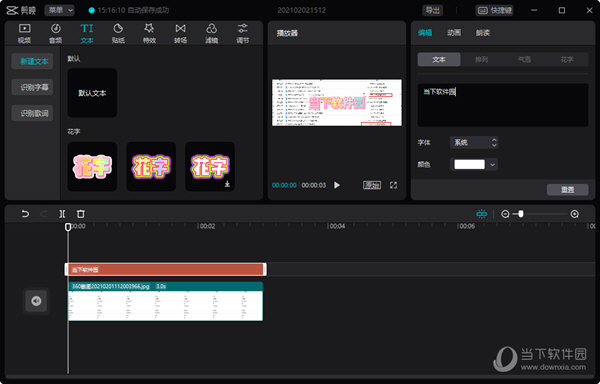
Task: Click the playhead marker at 00:00
Action: (x=68, y=227)
